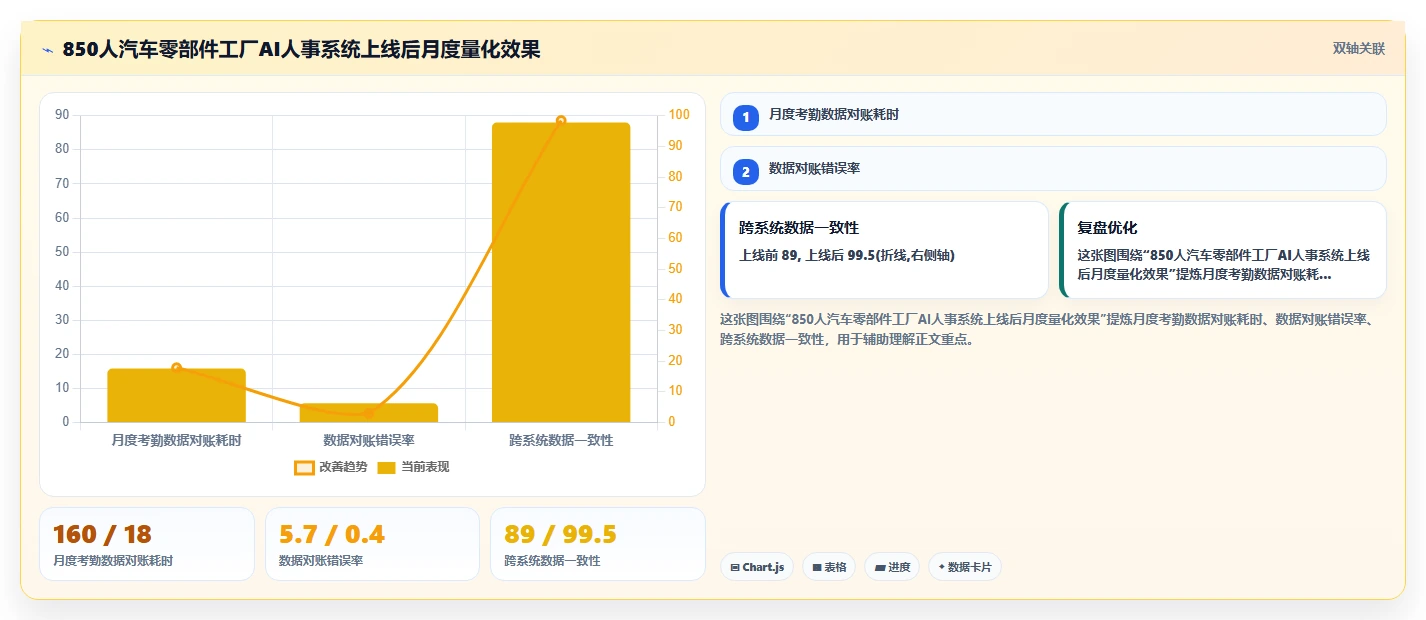The image size is (1426, 620).
Task: Click x-axis label 数据对账错误率
Action: pos(368,440)
